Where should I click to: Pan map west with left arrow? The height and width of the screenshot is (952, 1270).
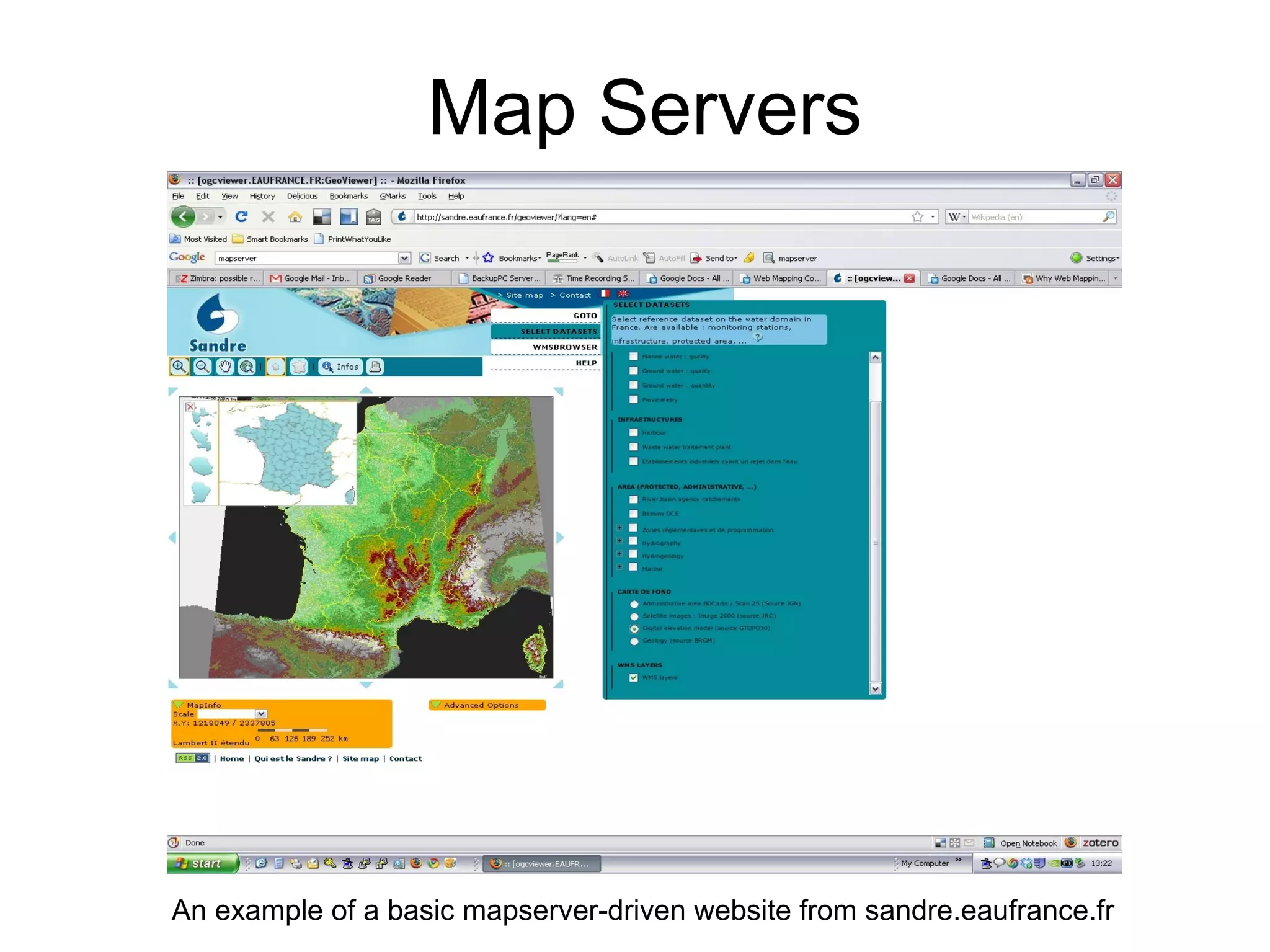pyautogui.click(x=172, y=537)
